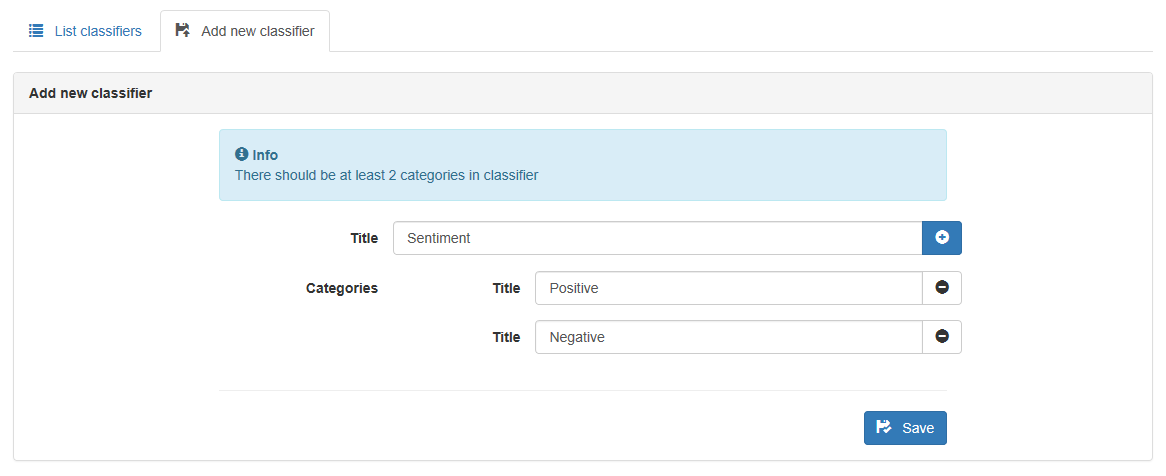Click the Info heading text
Image resolution: width=1166 pixels, height=476 pixels.
(x=265, y=155)
